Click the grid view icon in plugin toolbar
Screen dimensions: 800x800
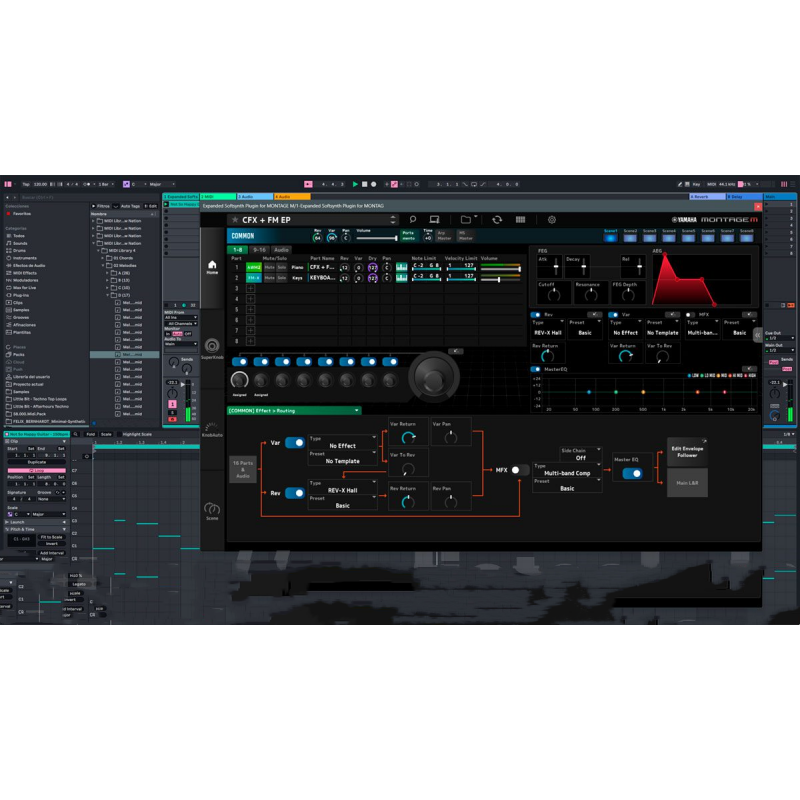520,219
